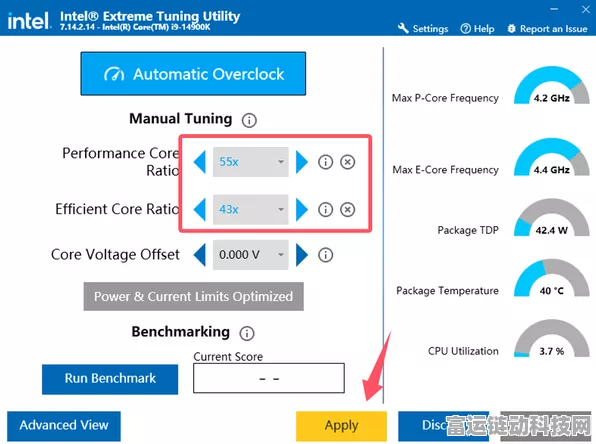Click Report an Issue
The width and height of the screenshot is (596, 444).
click(x=547, y=29)
